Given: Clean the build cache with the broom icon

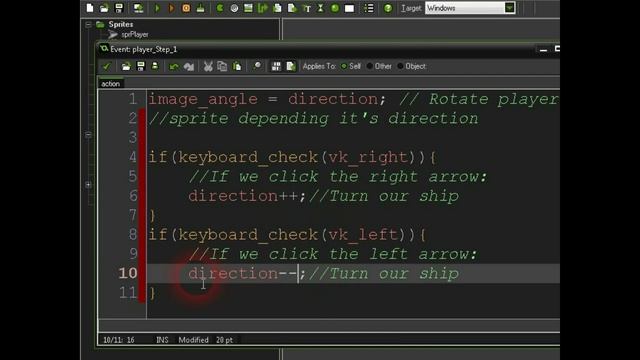Looking at the screenshot, I should [200, 8].
